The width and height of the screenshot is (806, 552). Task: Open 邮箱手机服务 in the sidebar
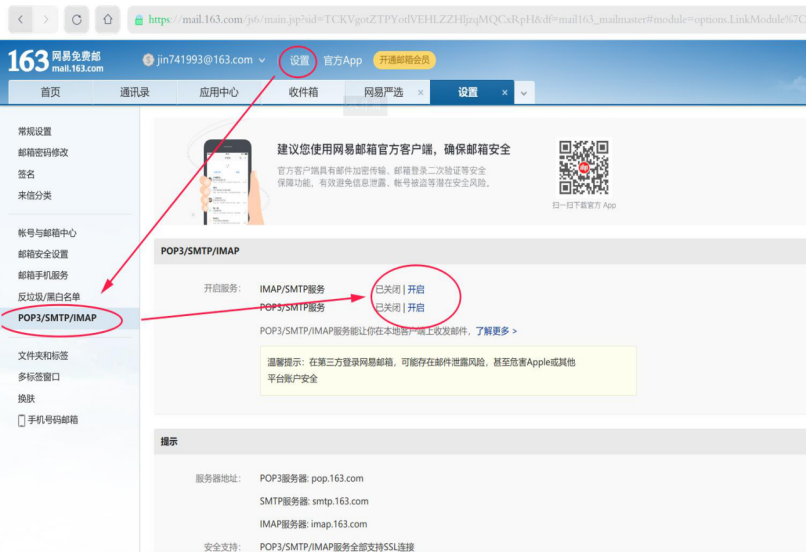point(43,275)
